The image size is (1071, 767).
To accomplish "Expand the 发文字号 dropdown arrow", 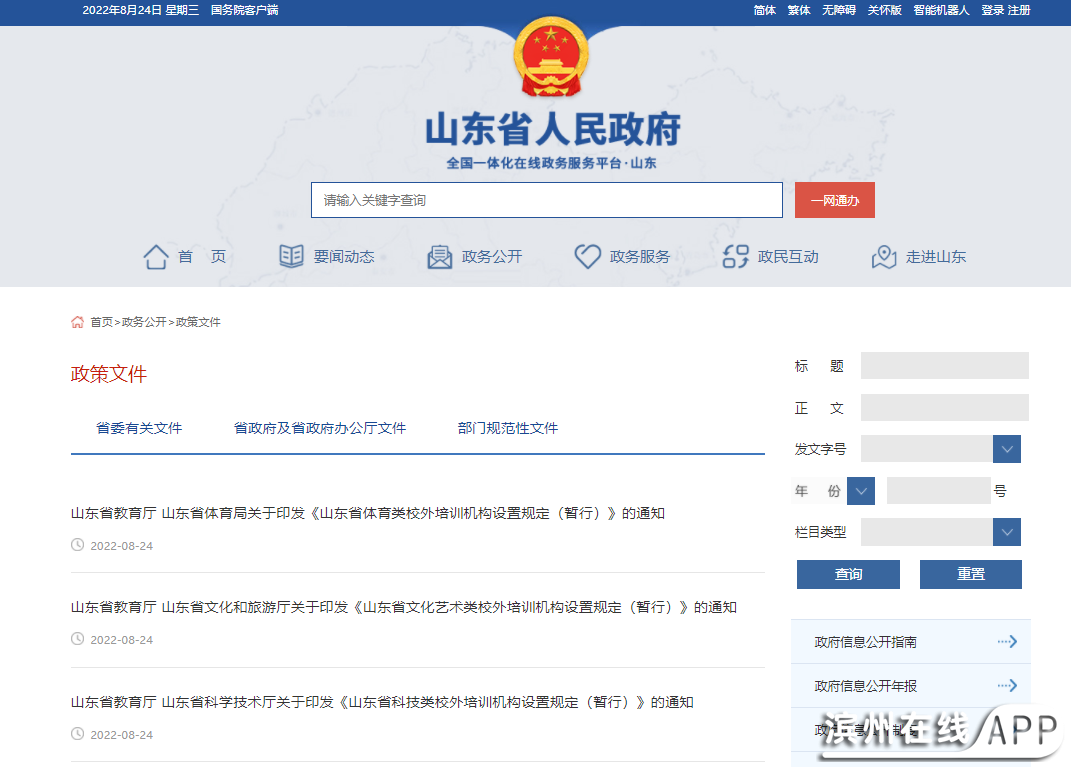I will click(1006, 449).
